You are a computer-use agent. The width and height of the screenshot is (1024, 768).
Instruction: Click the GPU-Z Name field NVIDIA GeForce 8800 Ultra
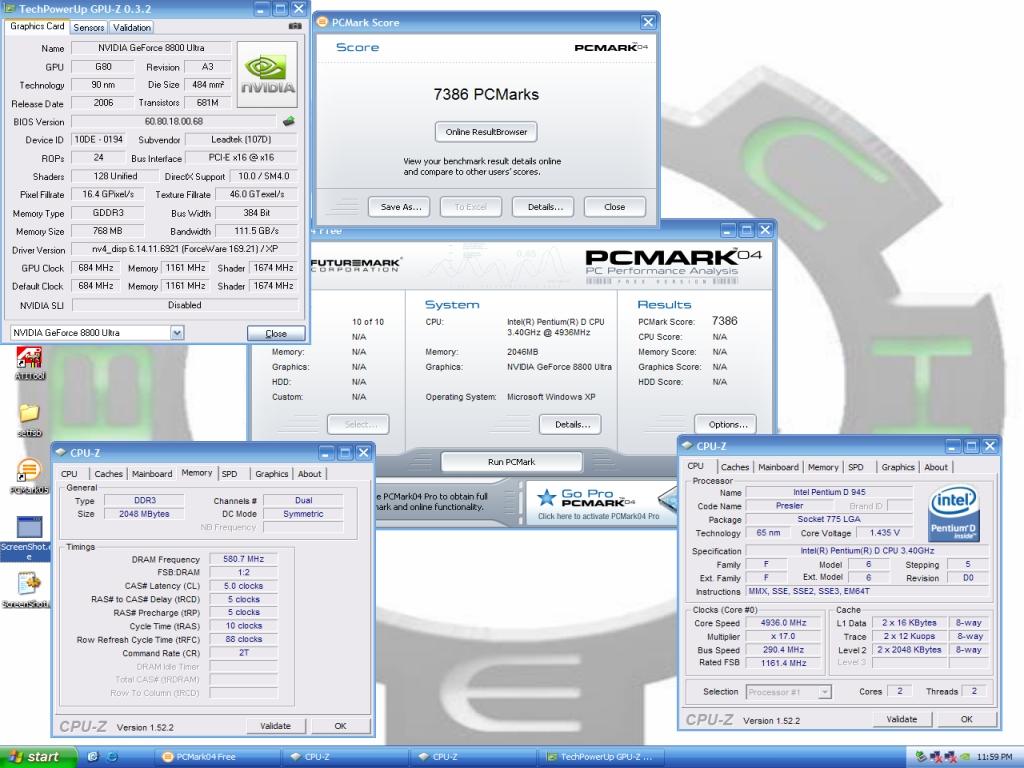(150, 48)
